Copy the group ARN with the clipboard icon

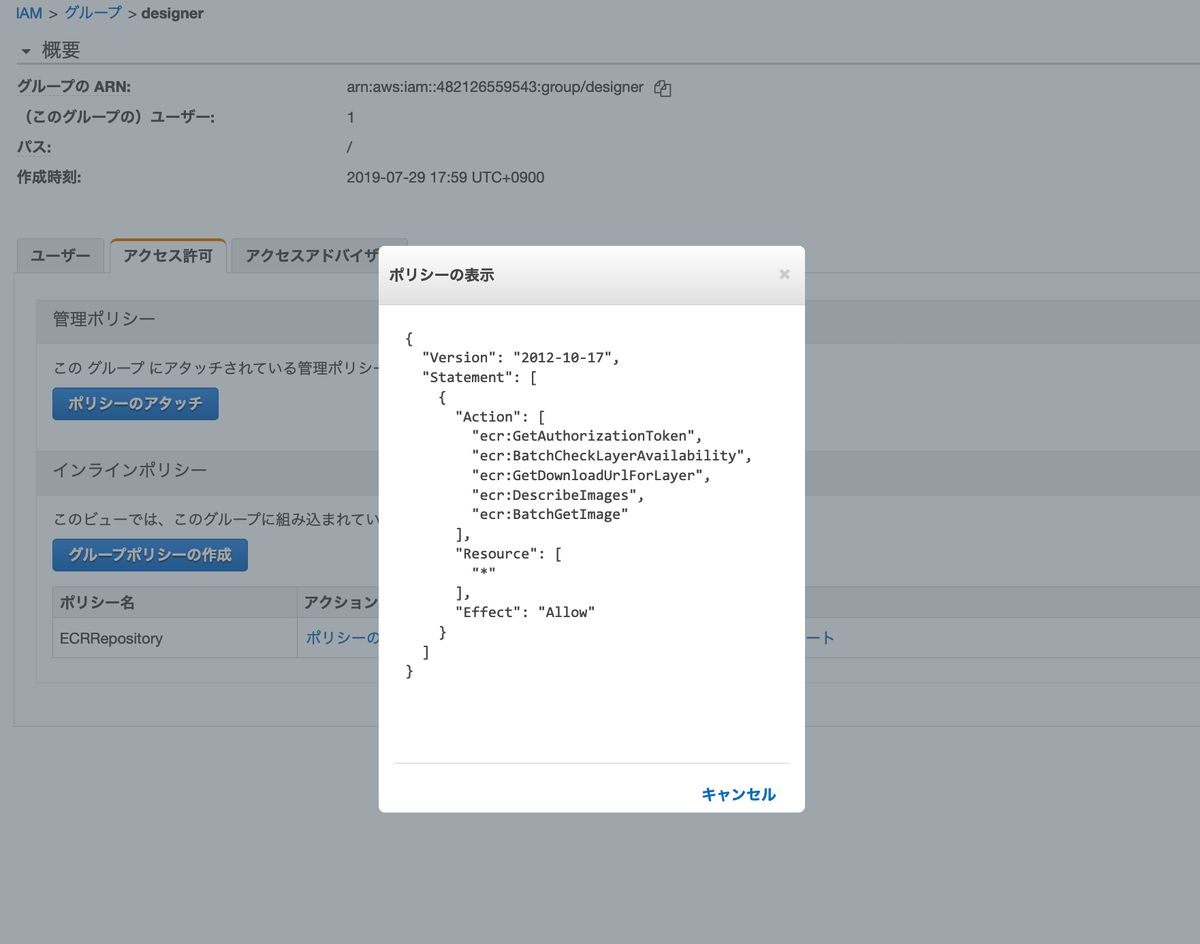pyautogui.click(x=662, y=88)
